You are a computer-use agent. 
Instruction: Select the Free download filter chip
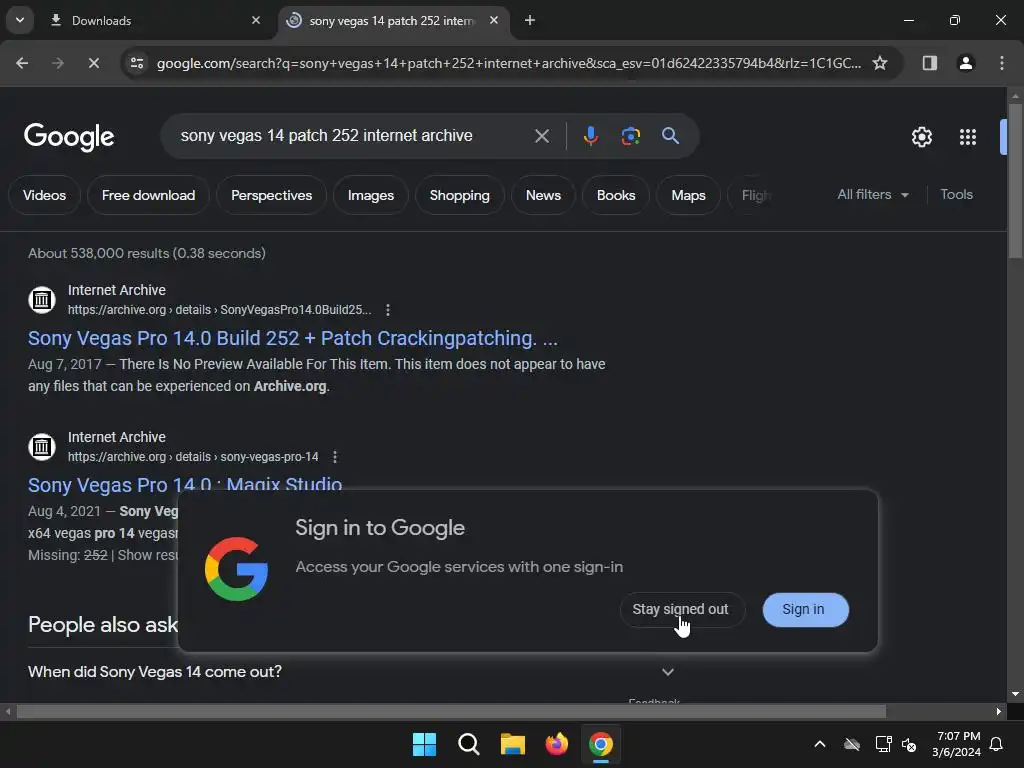(x=148, y=195)
